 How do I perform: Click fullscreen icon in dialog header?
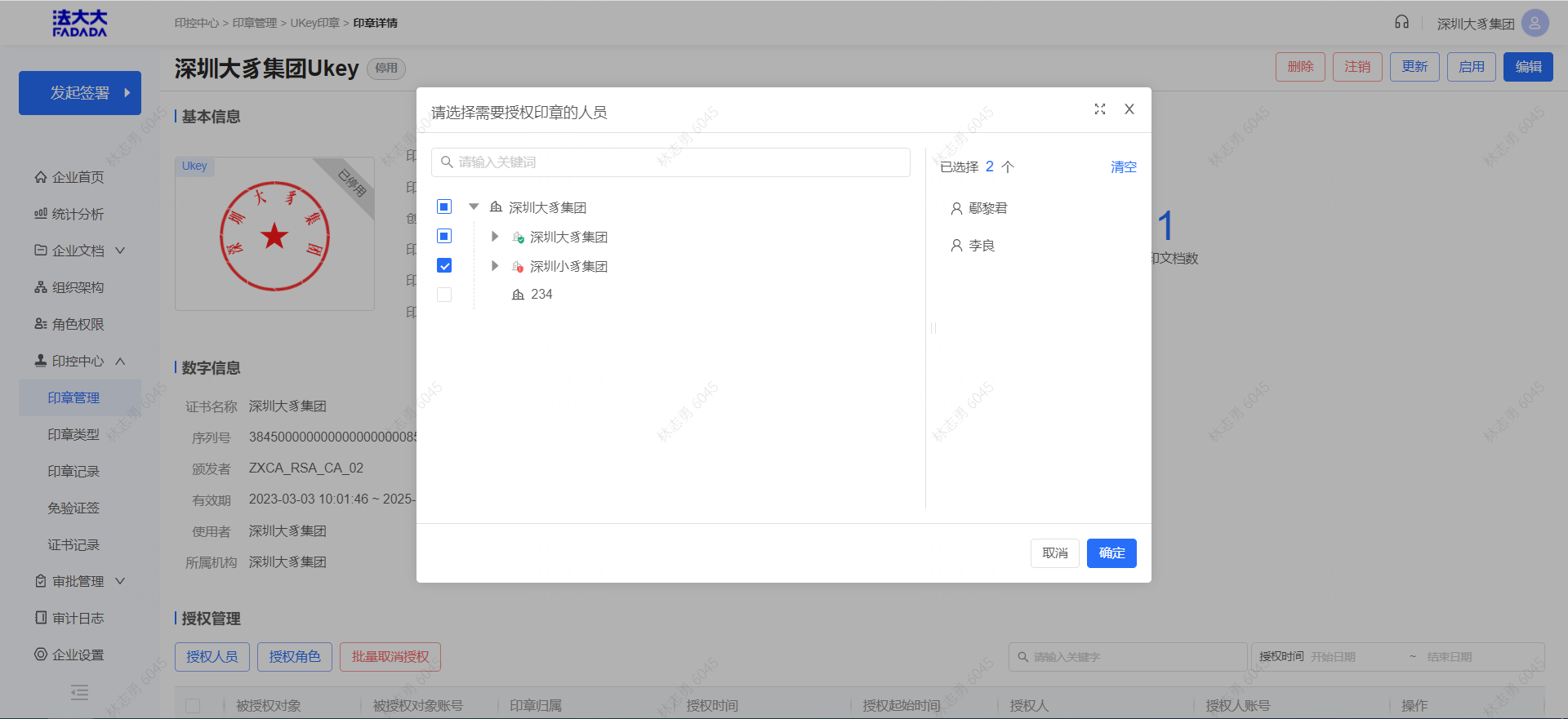point(1100,109)
